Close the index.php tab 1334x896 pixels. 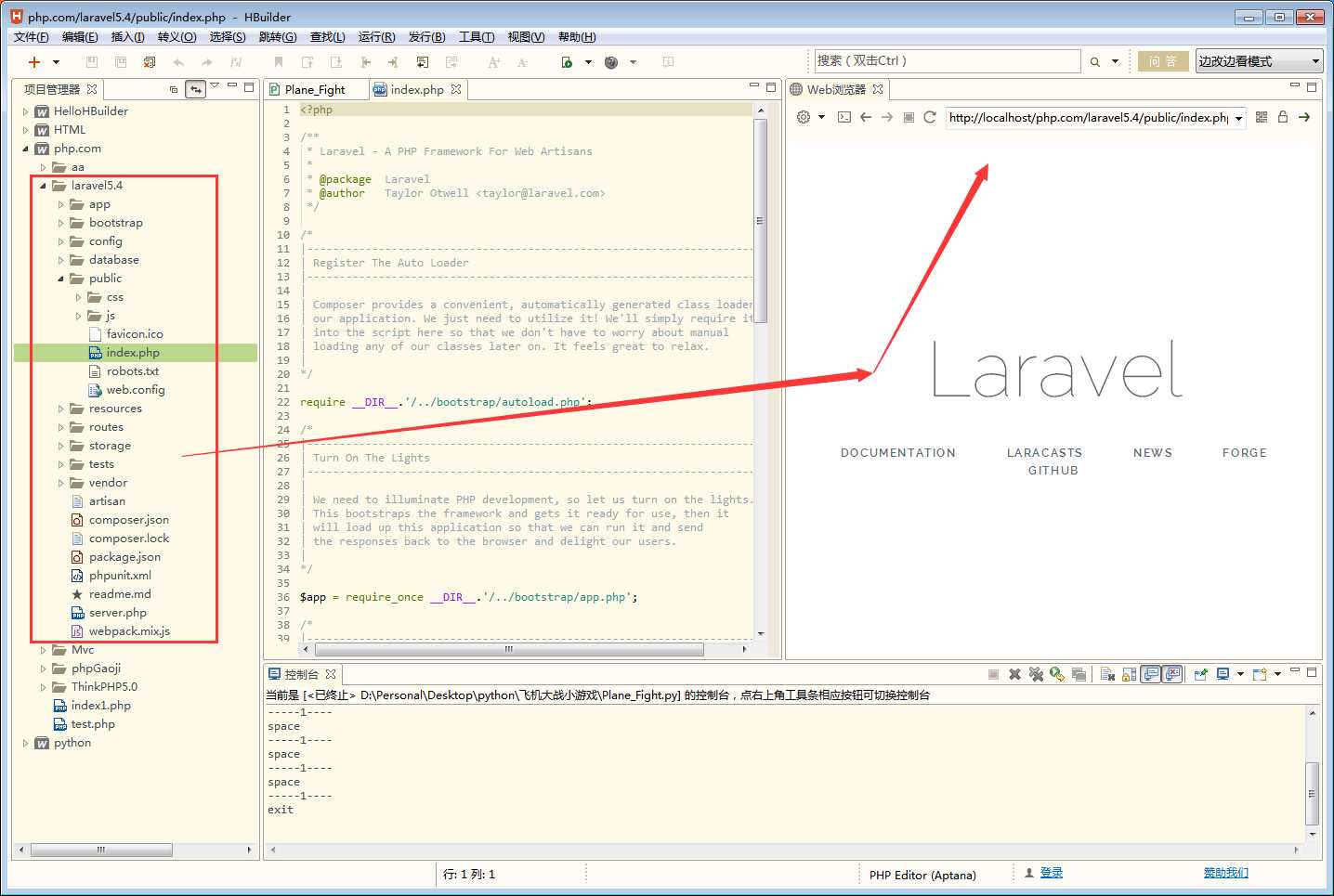[x=456, y=89]
